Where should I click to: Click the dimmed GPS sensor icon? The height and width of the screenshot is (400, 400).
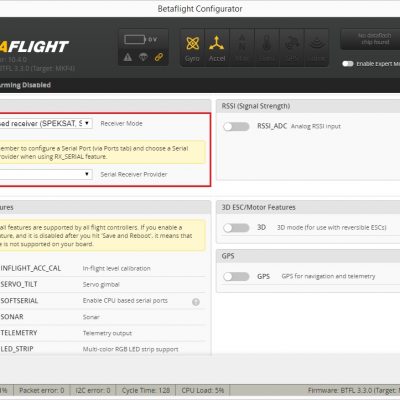tap(292, 48)
